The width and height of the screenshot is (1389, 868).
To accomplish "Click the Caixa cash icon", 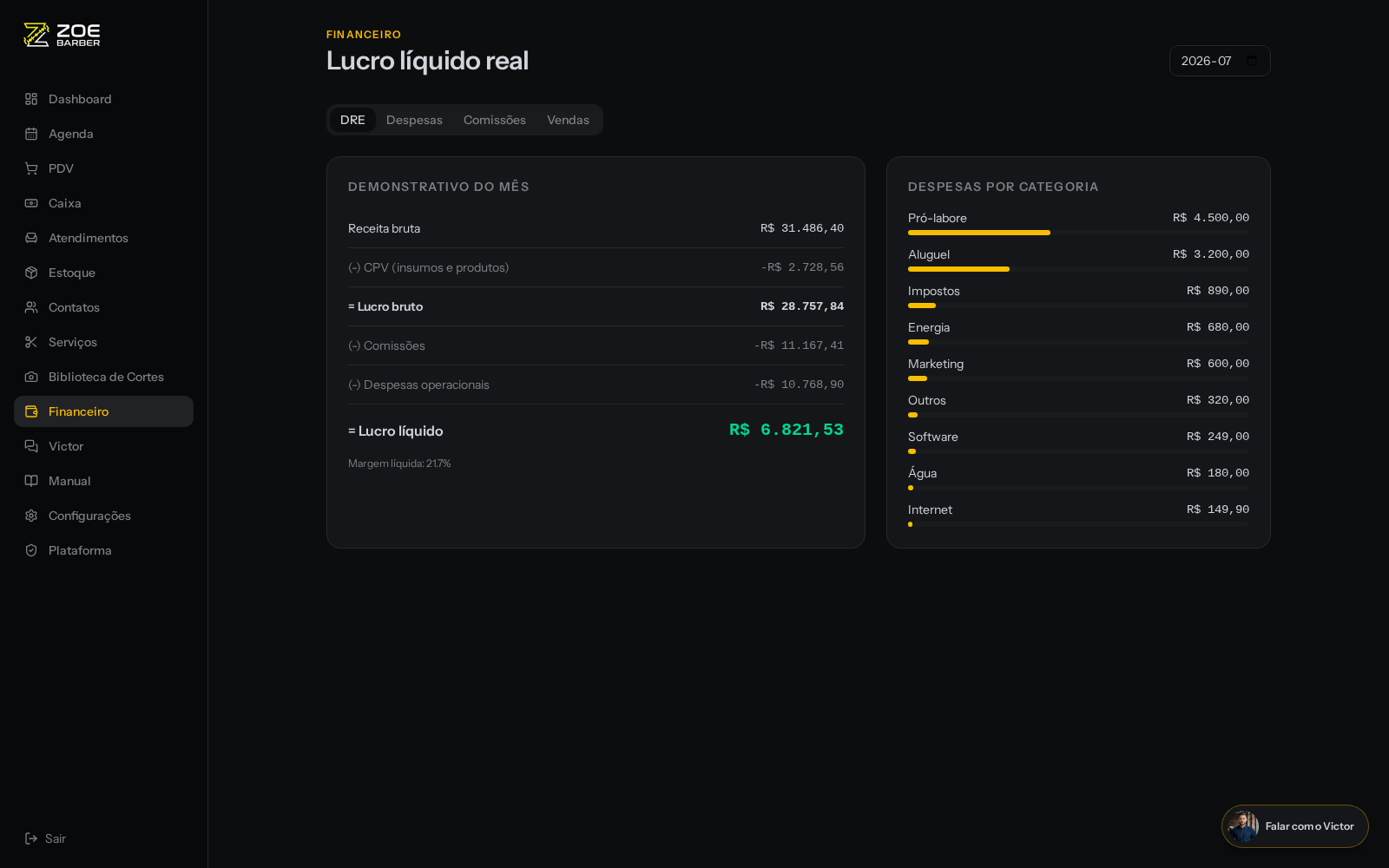I will click(x=31, y=203).
